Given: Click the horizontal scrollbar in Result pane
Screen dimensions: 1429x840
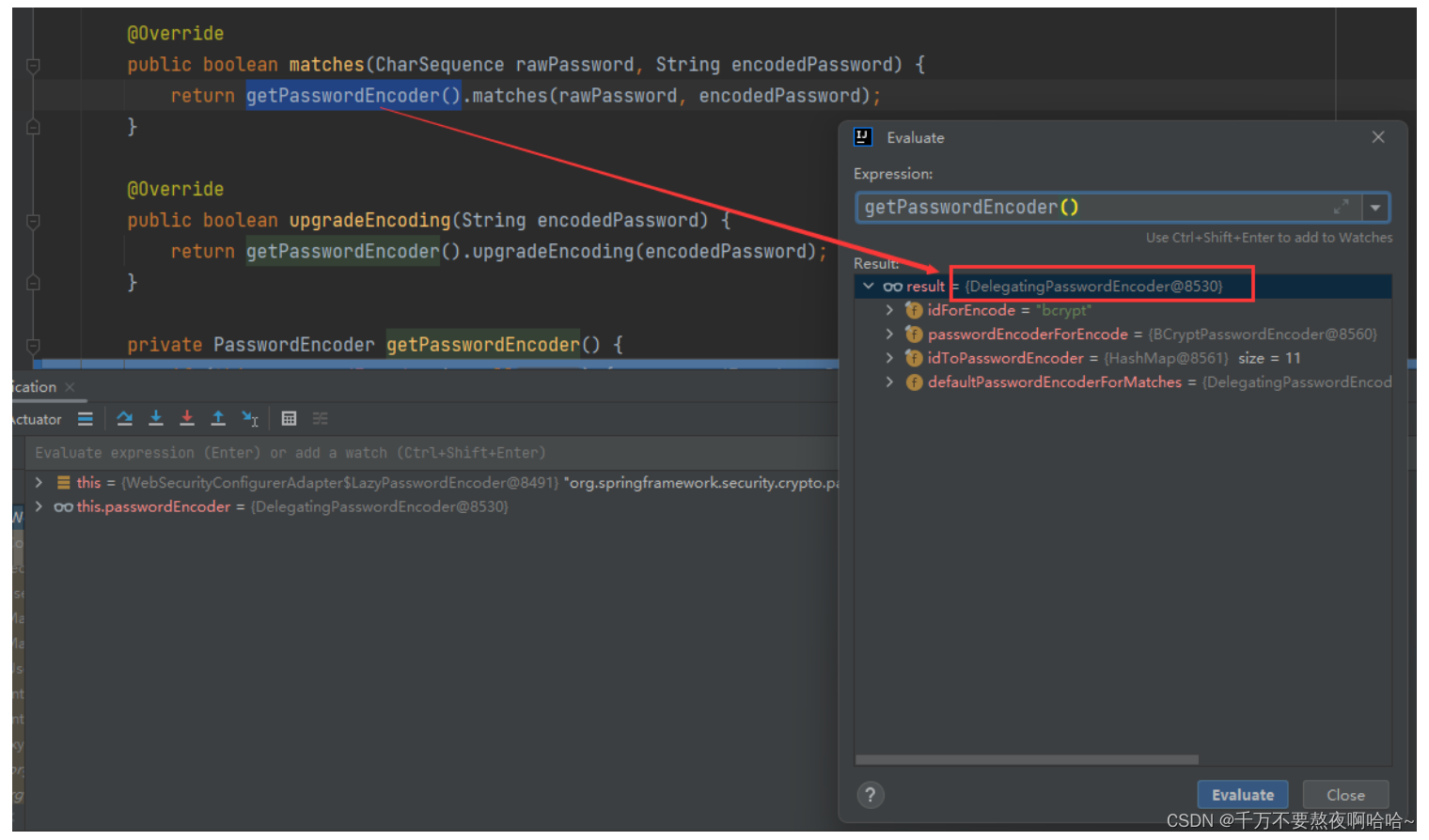Looking at the screenshot, I should pyautogui.click(x=1027, y=759).
